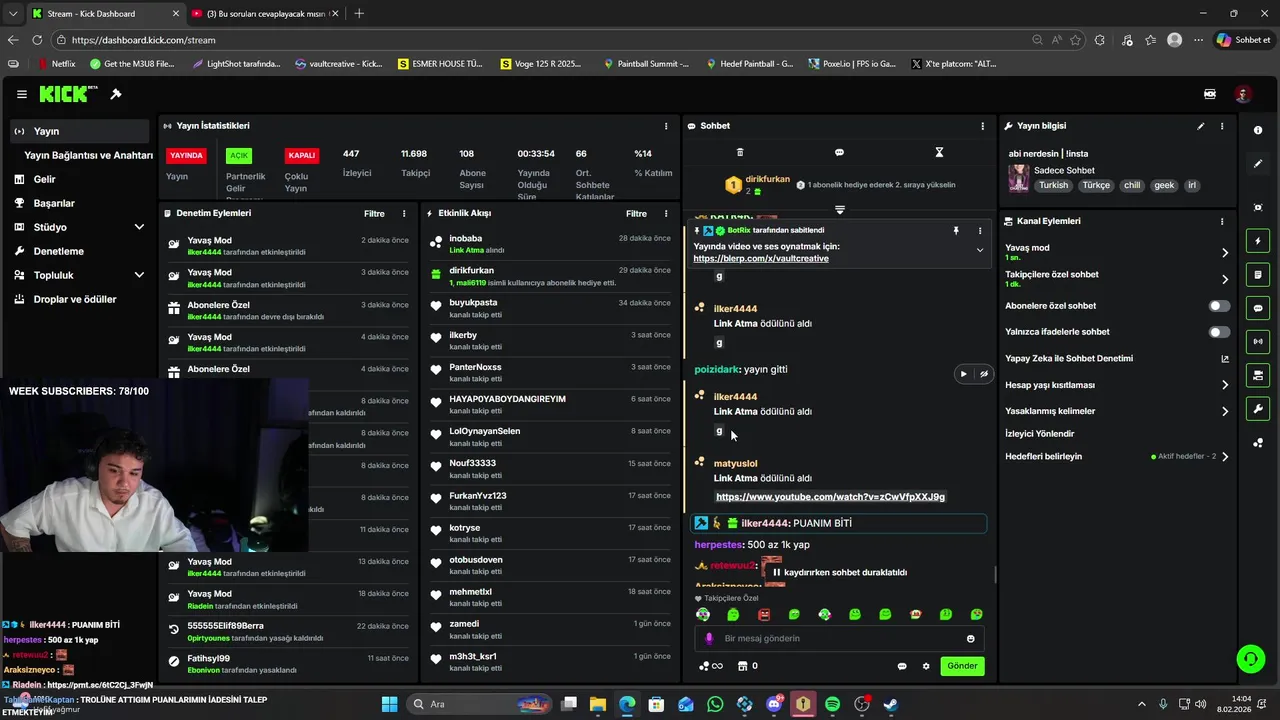Open the Windows Start button
This screenshot has width=1280, height=720.
point(389,704)
